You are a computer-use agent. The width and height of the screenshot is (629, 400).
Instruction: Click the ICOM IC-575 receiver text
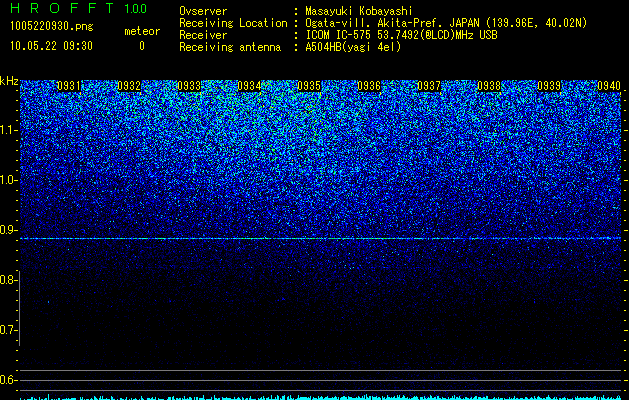(x=401, y=35)
